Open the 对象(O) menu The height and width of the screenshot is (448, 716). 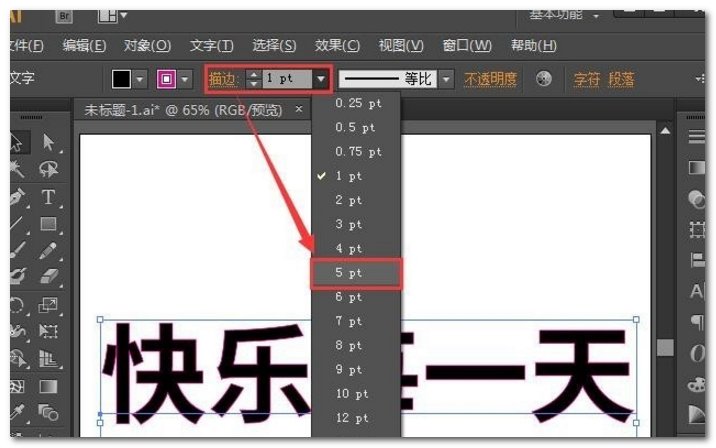(147, 46)
